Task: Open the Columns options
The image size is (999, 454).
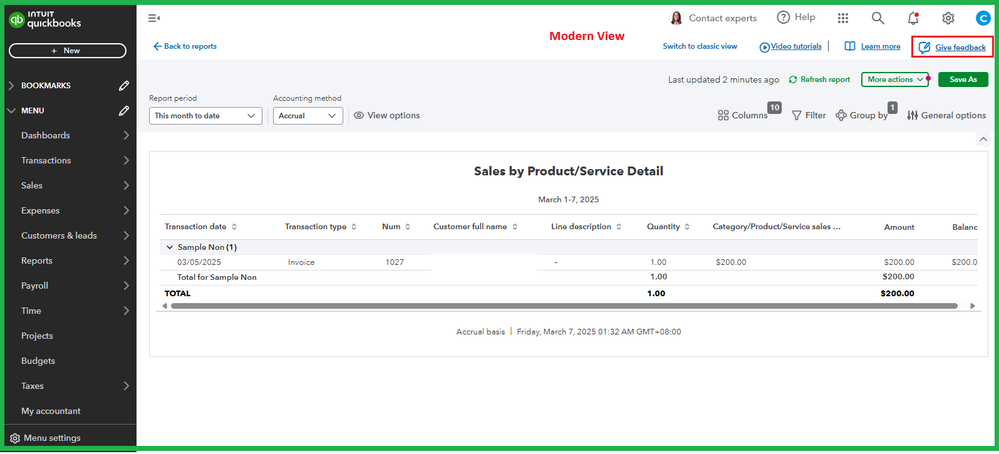Action: (x=743, y=115)
